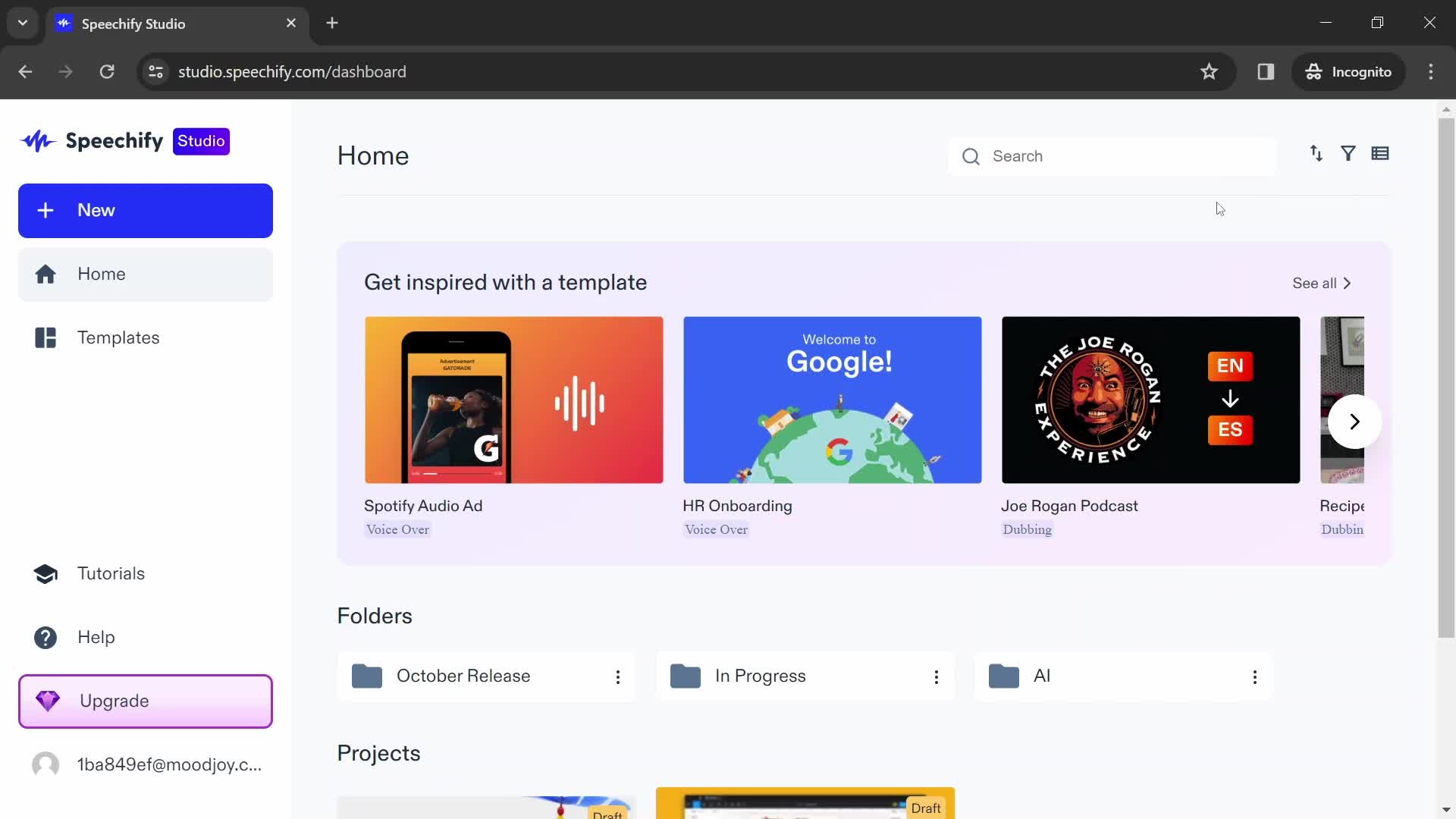Expand In Progress folder options menu
This screenshot has width=1456, height=819.
coord(937,677)
